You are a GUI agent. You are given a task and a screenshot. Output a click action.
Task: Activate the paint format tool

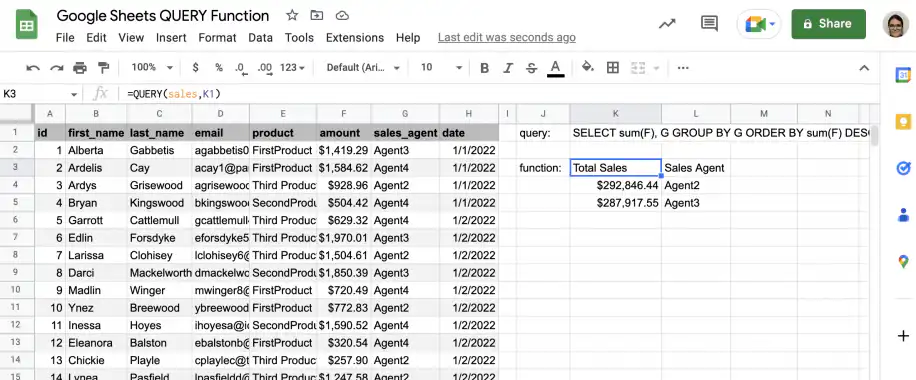point(103,68)
